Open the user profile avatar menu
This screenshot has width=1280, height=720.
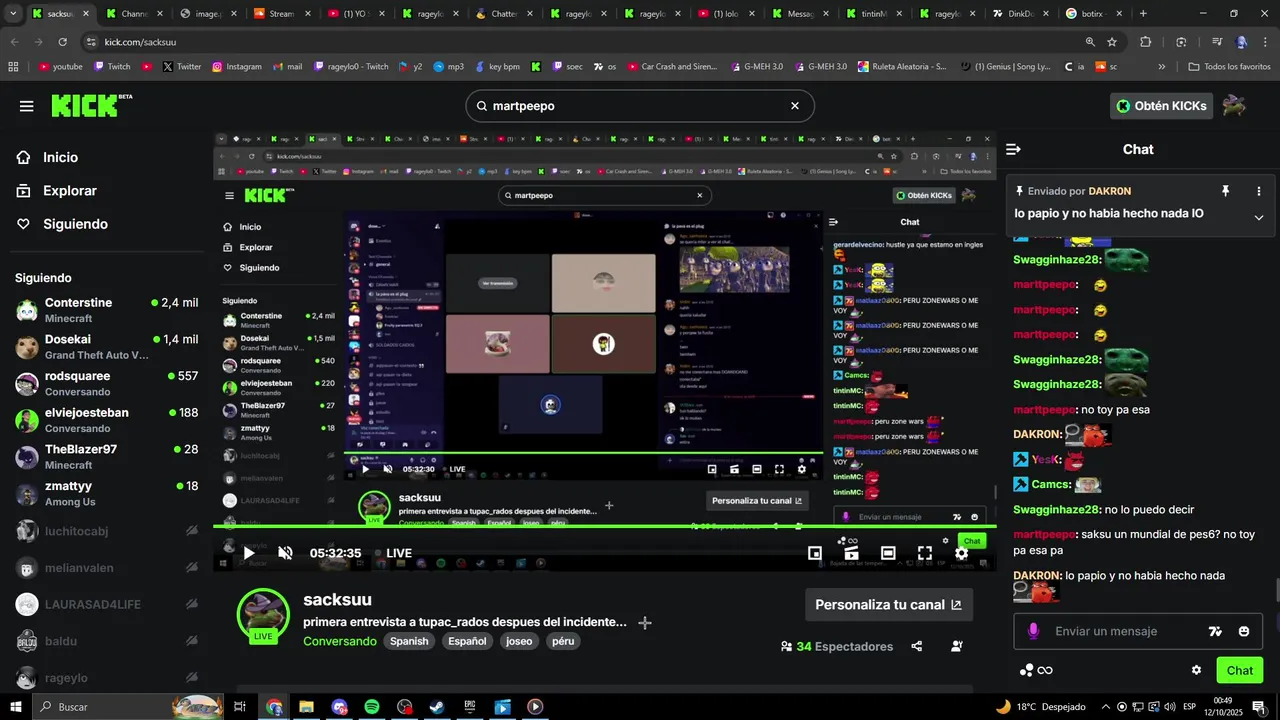coord(1234,106)
